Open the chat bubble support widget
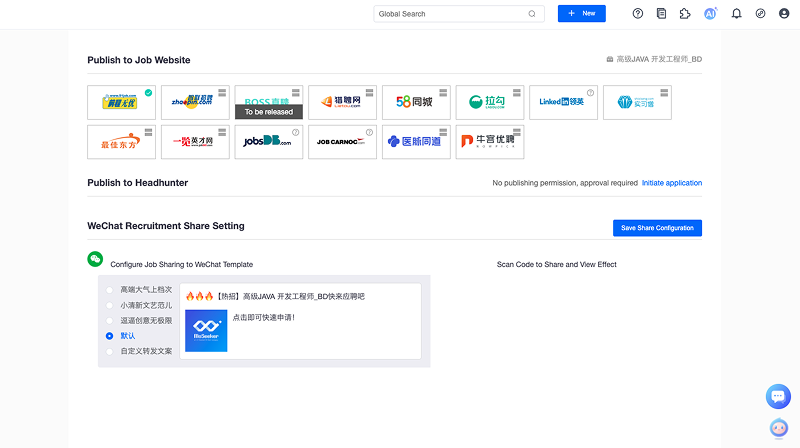The height and width of the screenshot is (448, 800). [778, 396]
